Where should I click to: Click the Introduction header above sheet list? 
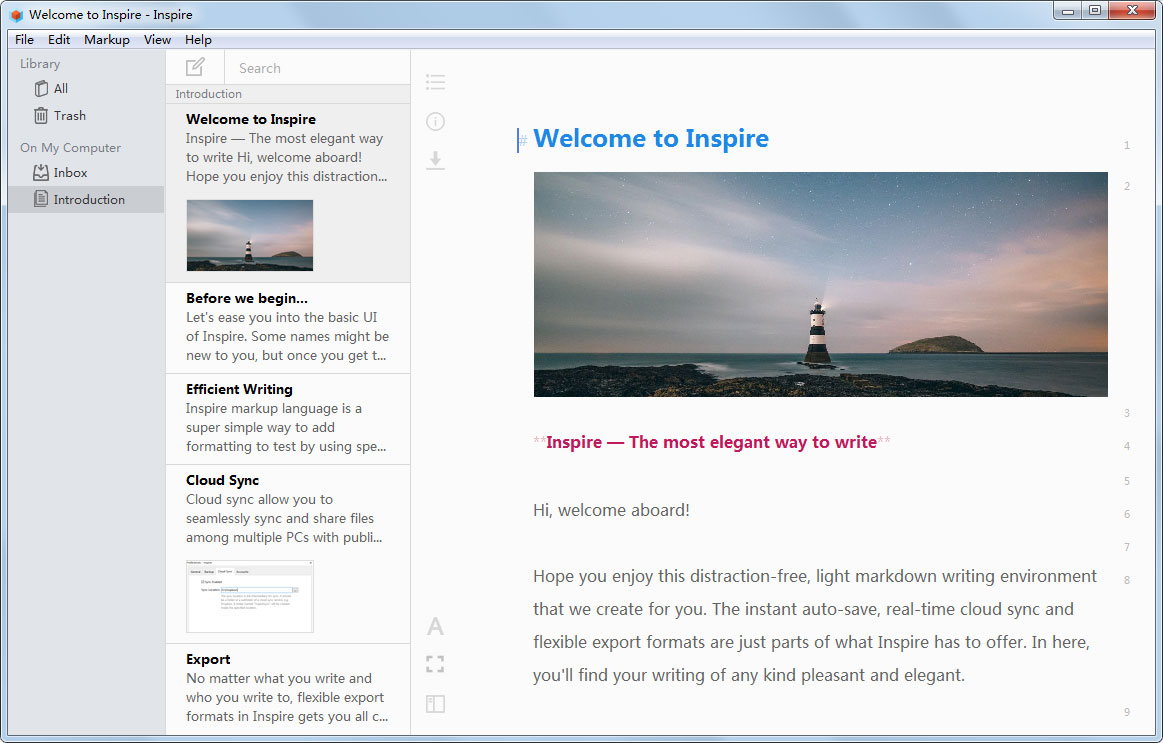pos(208,94)
